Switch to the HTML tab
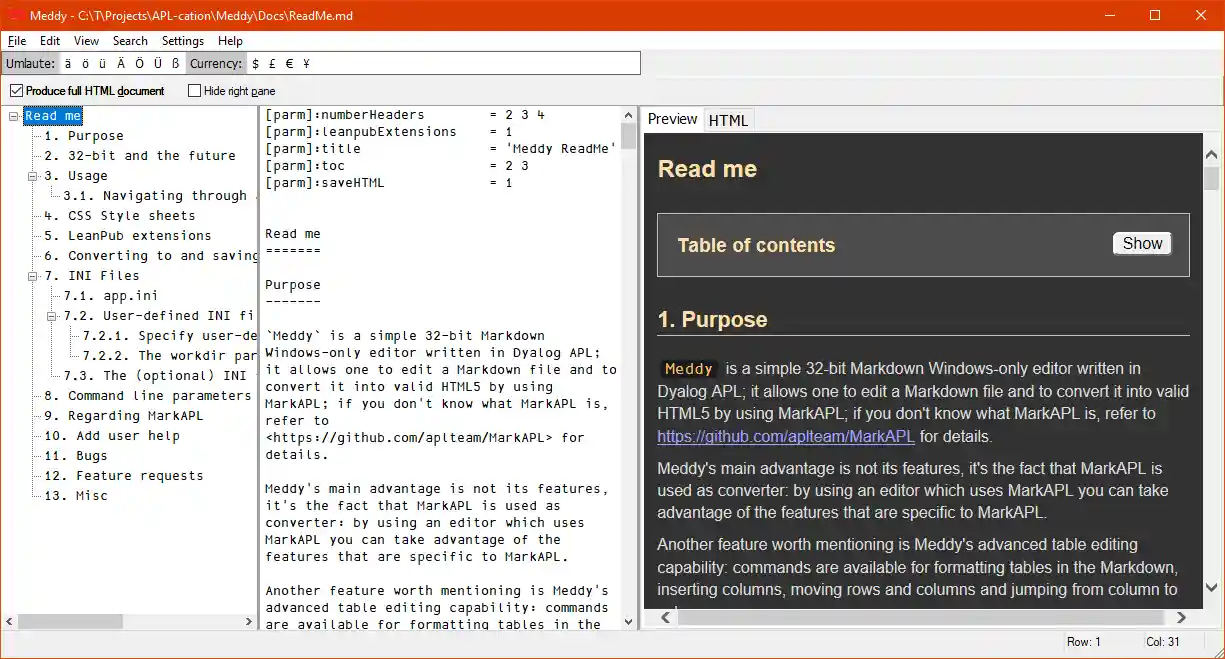1225x659 pixels. point(728,120)
